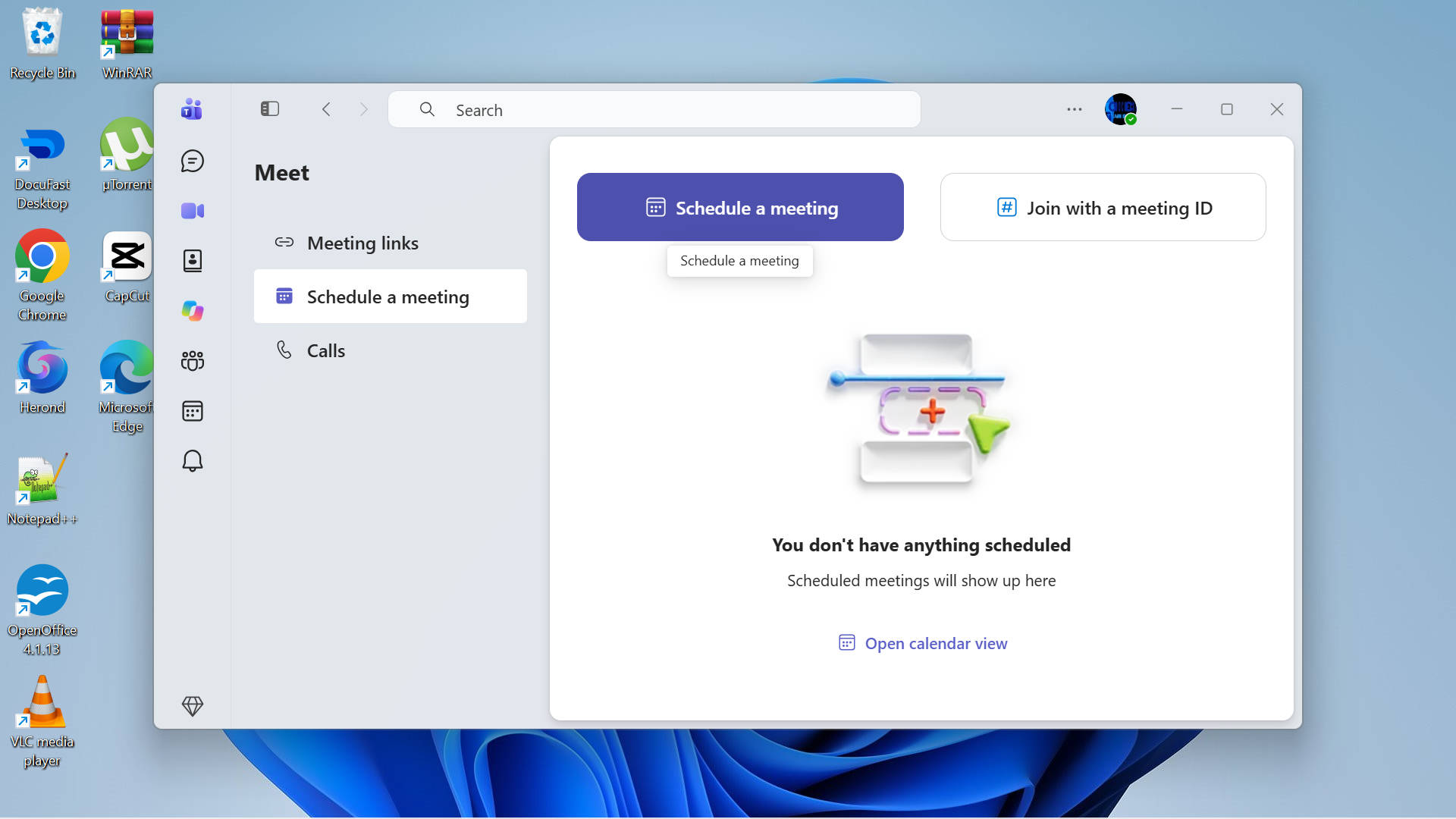The image size is (1456, 819).
Task: Open Recycle Bin desktop icon
Action: (42, 43)
